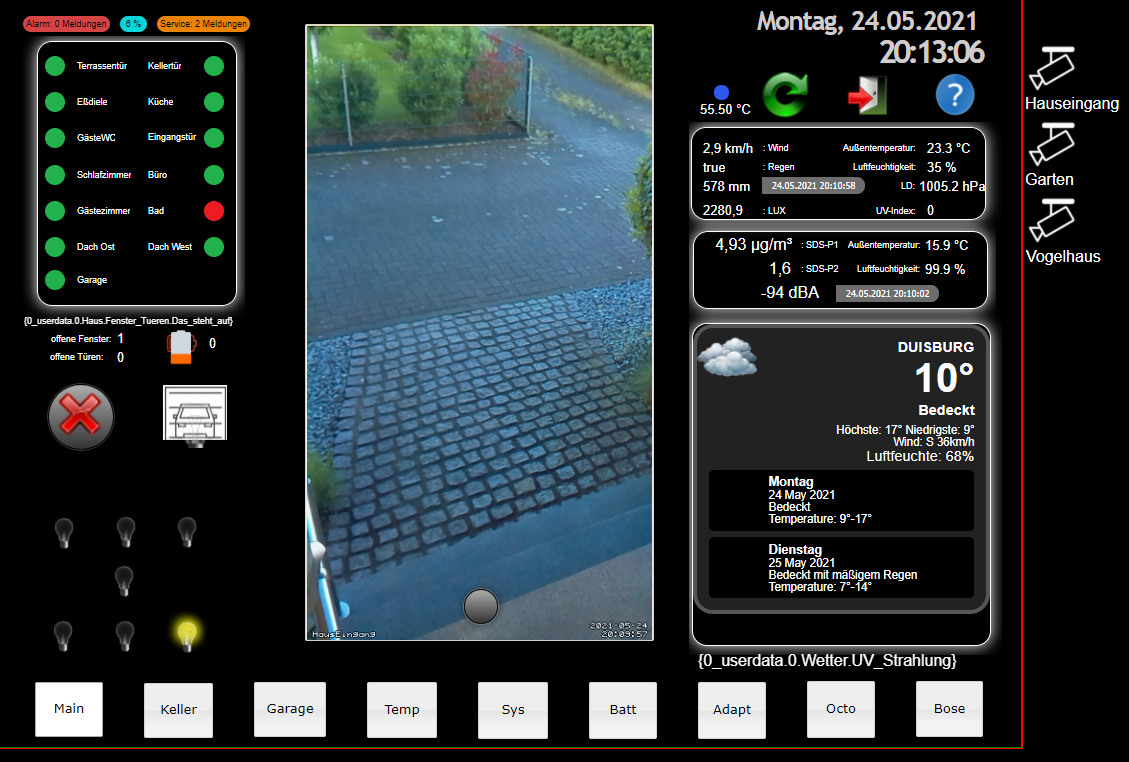Click the red arrow logout door icon
Viewport: 1129px width, 762px height.
tap(868, 95)
